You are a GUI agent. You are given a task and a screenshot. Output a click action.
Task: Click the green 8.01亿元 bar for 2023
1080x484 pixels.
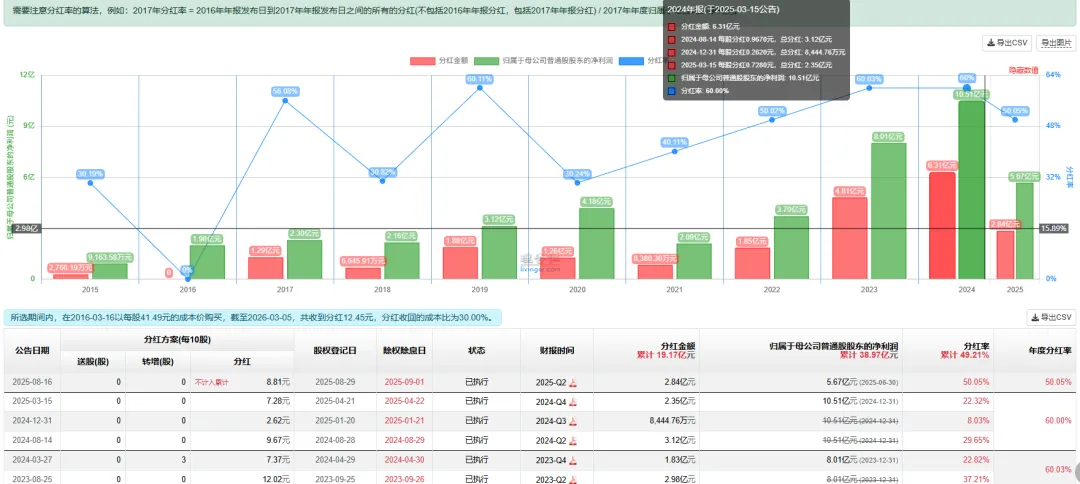(889, 211)
